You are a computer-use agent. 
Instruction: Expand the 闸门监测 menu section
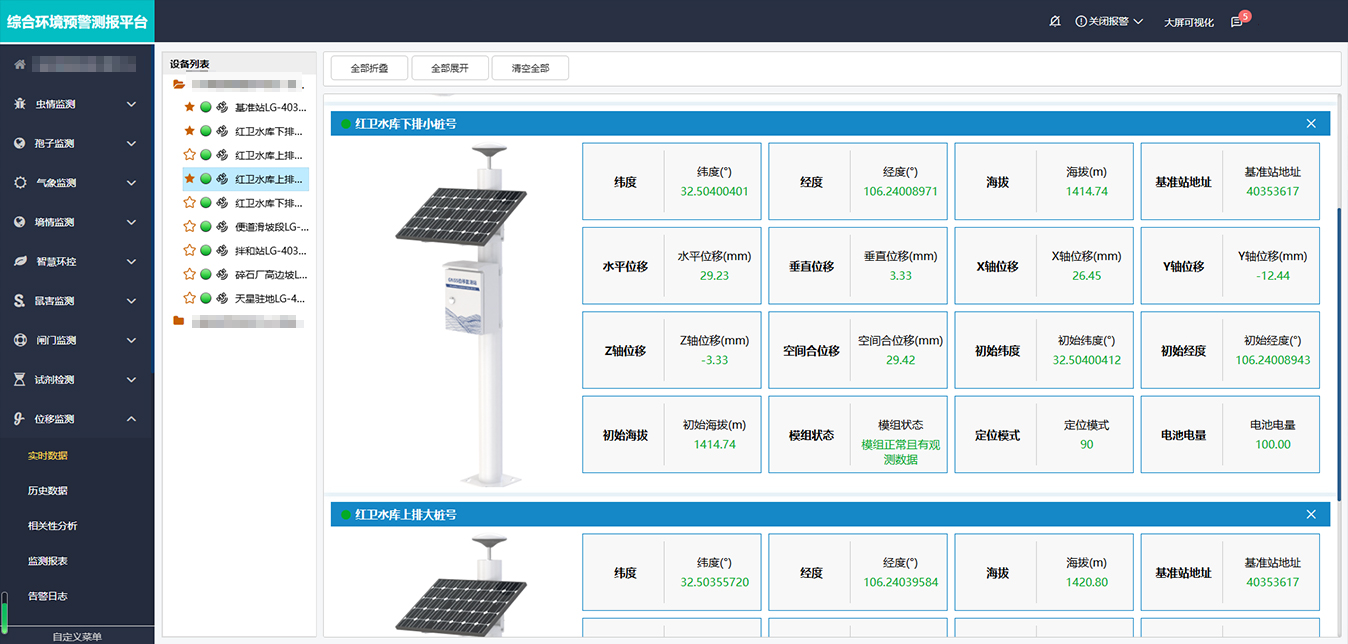point(131,340)
